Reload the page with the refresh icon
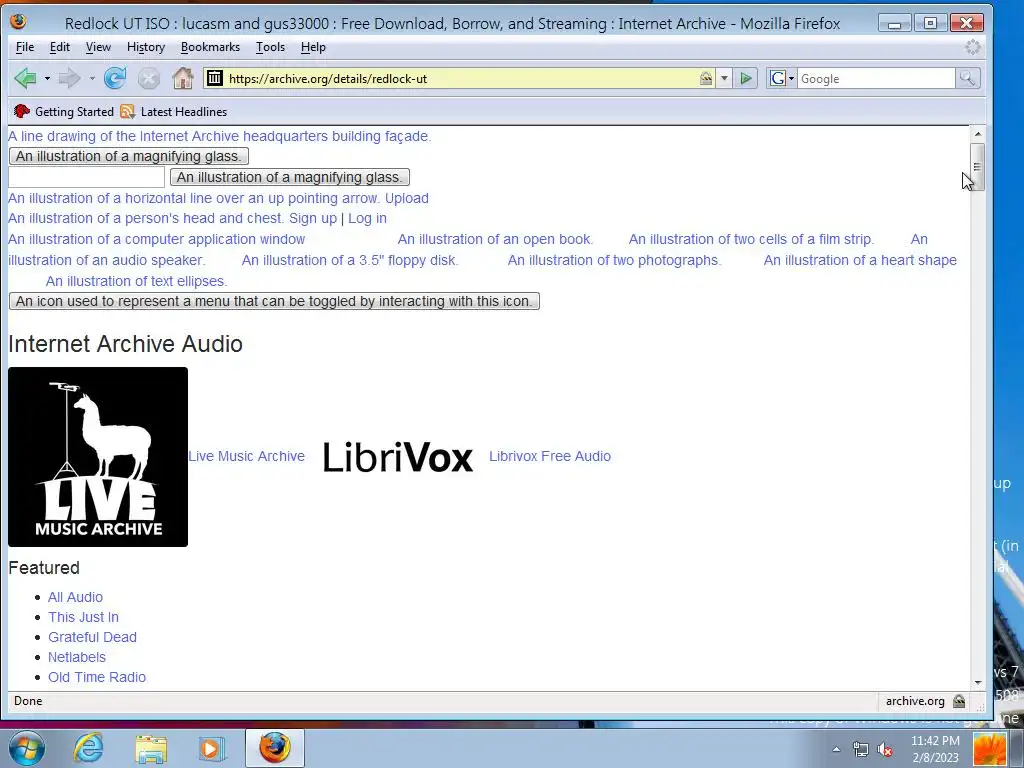This screenshot has height=768, width=1024. coord(115,78)
